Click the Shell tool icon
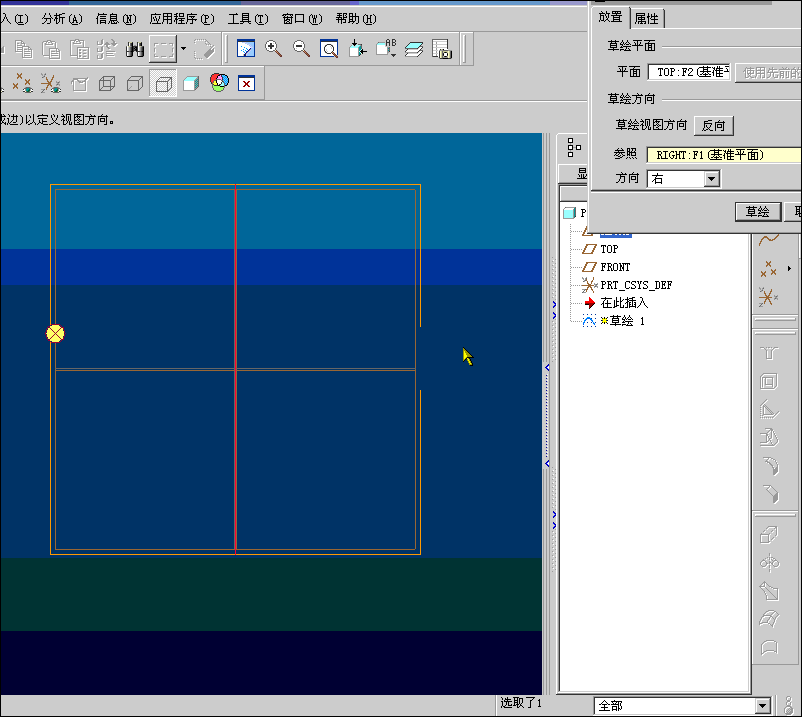Viewport: 802px width, 717px height. click(x=769, y=382)
